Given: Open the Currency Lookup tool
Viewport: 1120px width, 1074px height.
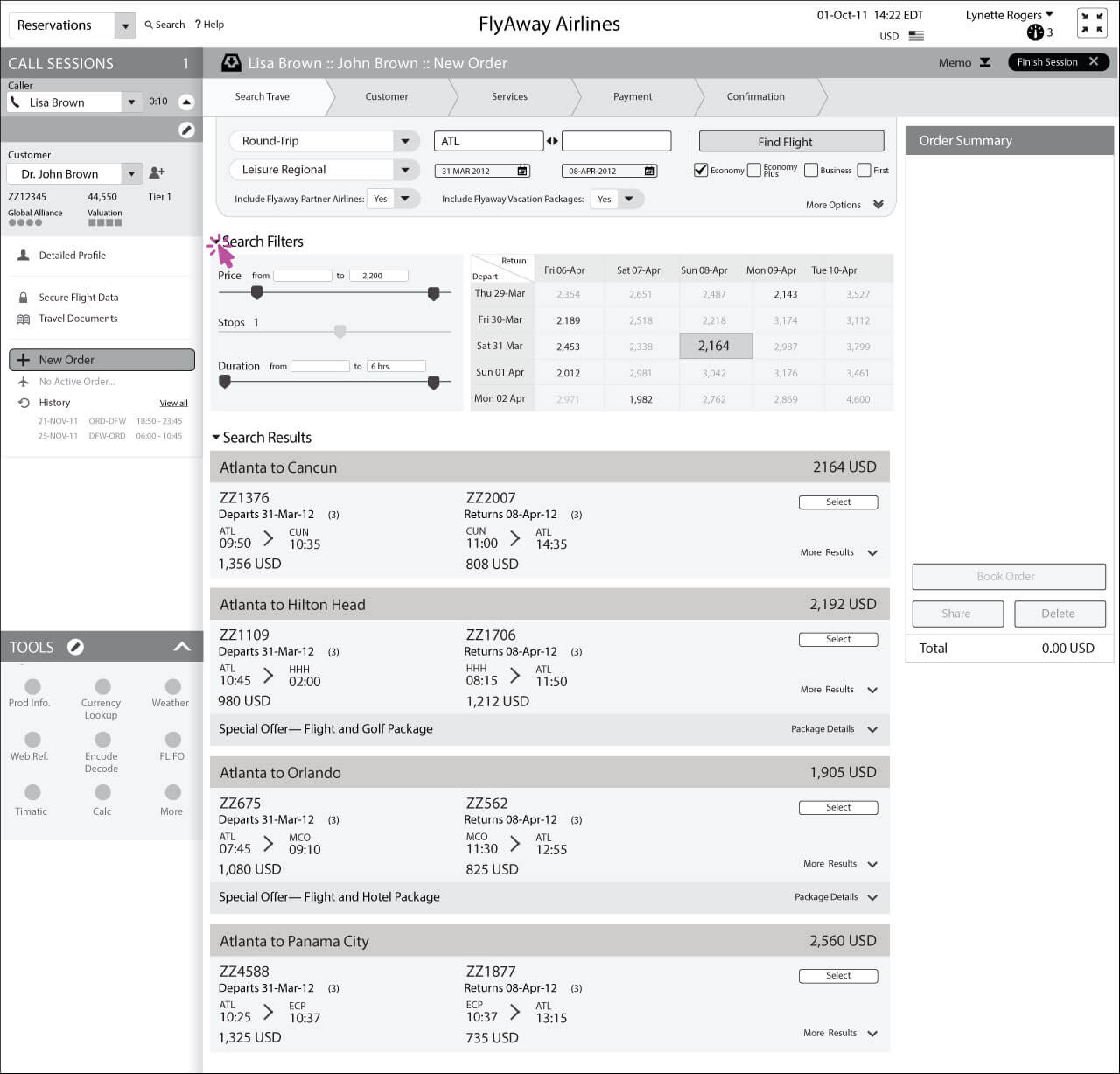Looking at the screenshot, I should (x=102, y=688).
